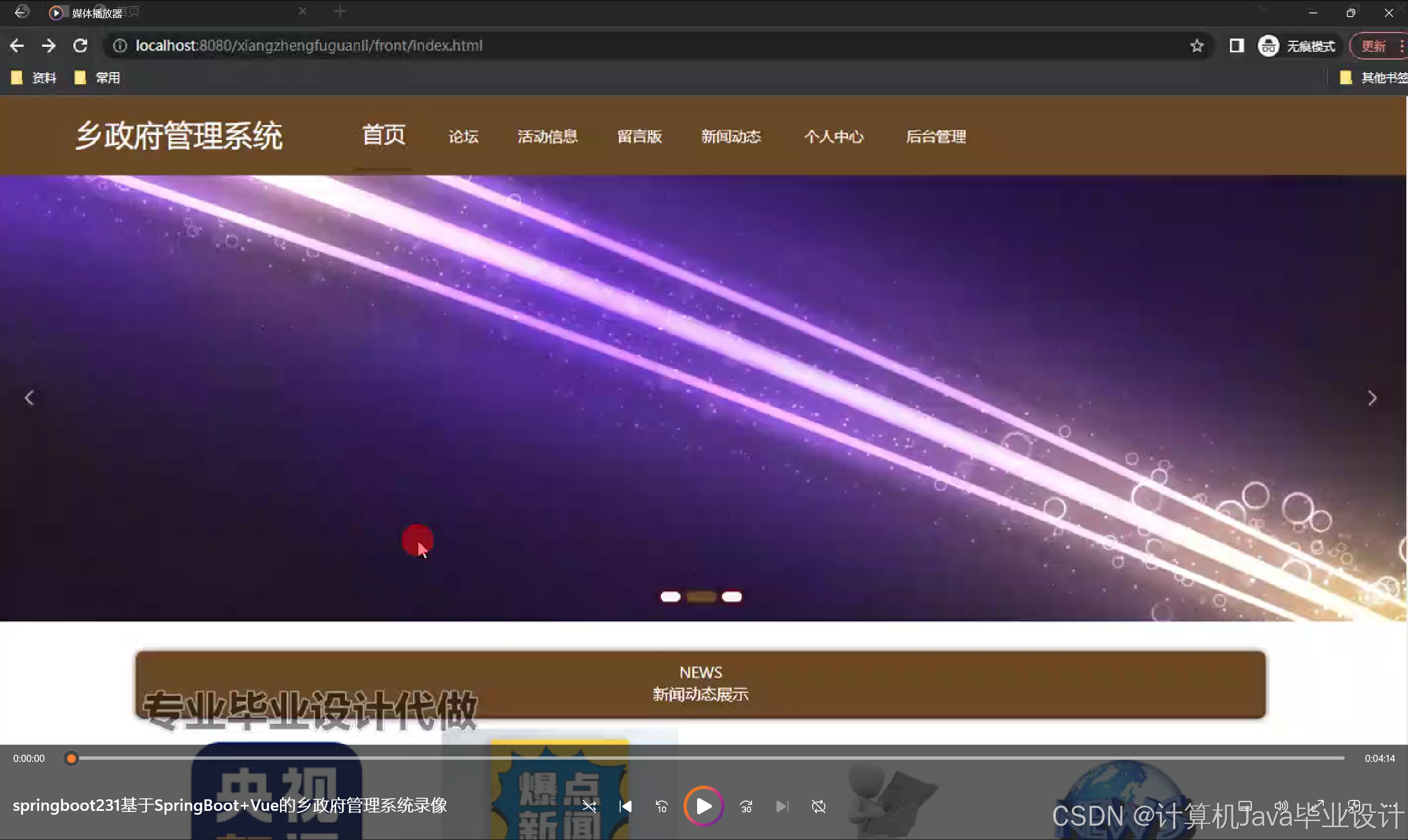This screenshot has width=1408, height=840.
Task: Open more options ellipsis in player
Action: pyautogui.click(x=1390, y=806)
